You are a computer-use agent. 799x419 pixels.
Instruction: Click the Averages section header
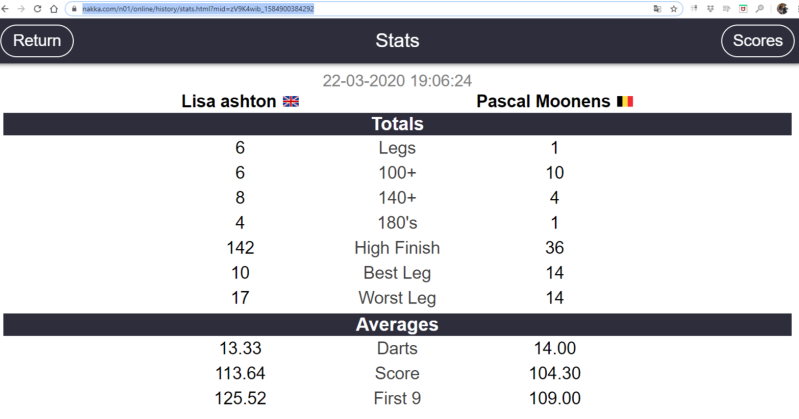(x=397, y=324)
